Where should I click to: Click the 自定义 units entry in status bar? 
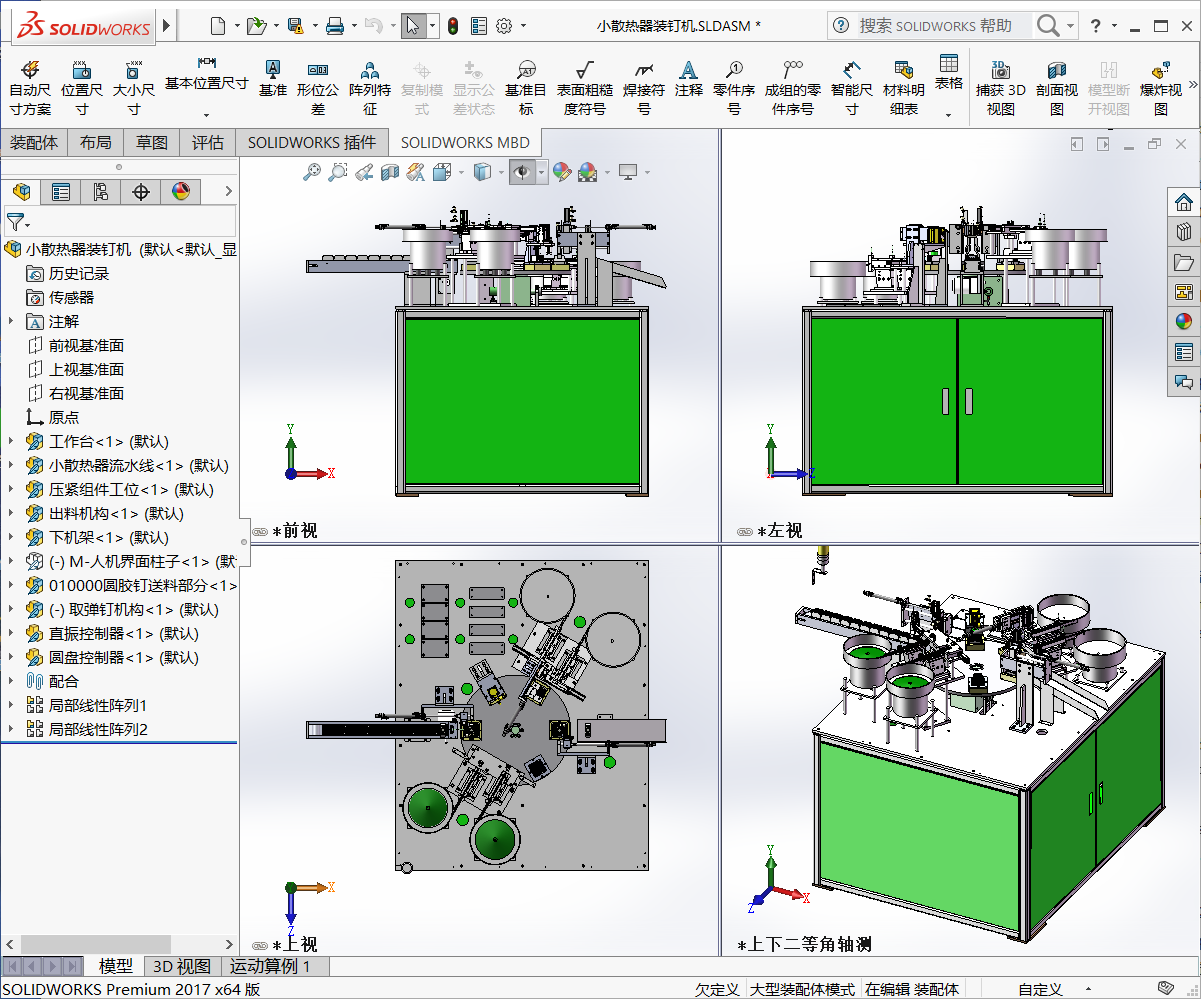point(1041,989)
